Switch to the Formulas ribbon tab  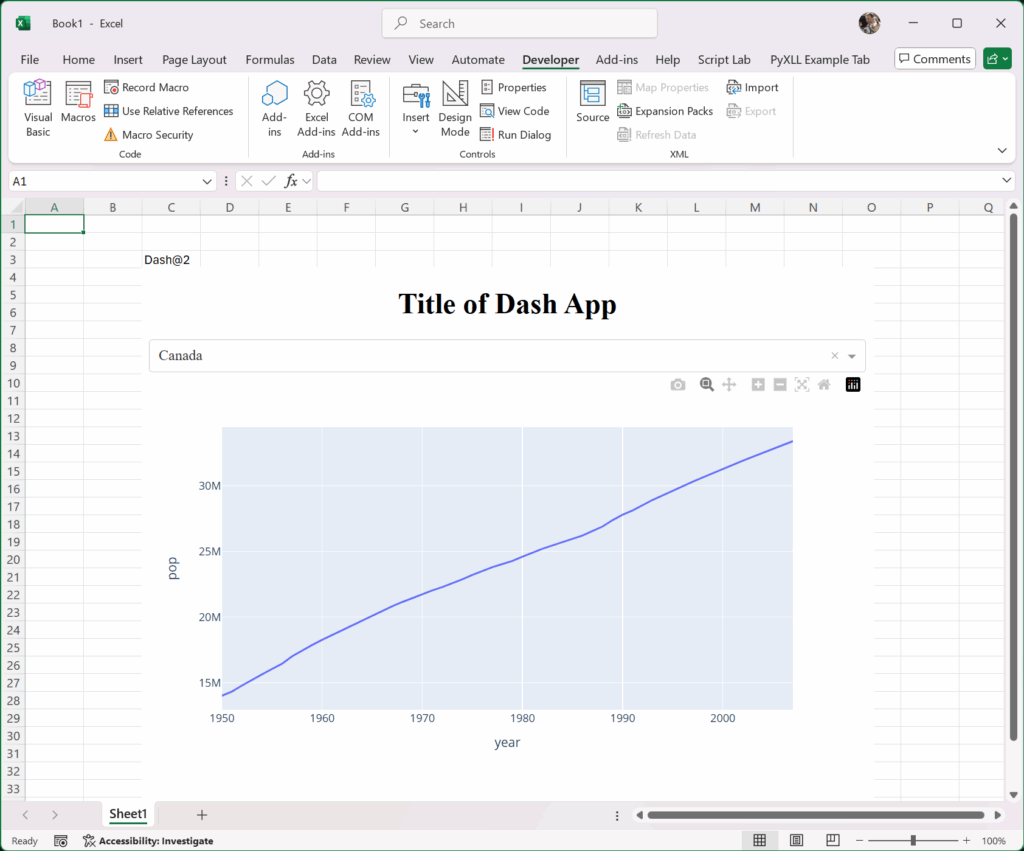pyautogui.click(x=270, y=60)
